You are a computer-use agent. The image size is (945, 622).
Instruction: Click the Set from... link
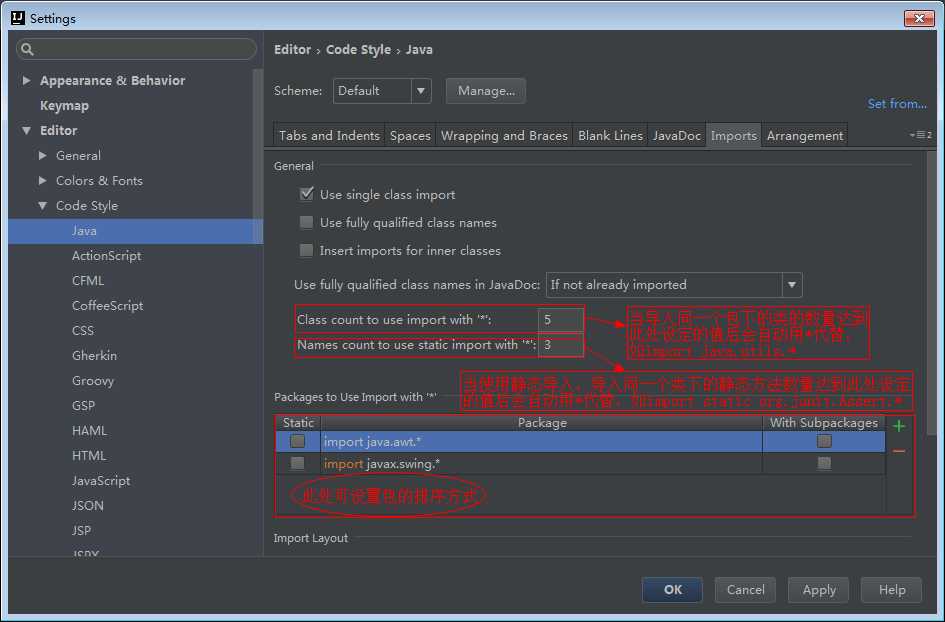(897, 104)
